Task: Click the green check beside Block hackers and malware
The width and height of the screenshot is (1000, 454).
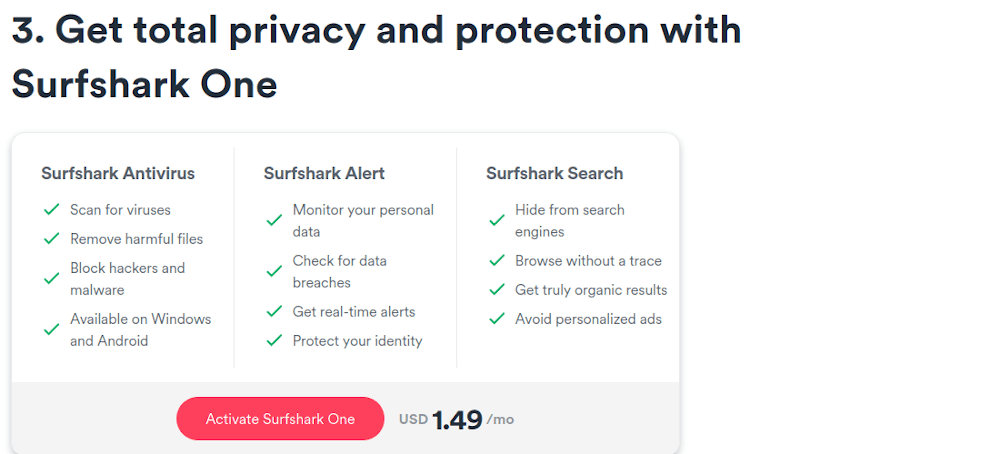Action: coord(52,279)
